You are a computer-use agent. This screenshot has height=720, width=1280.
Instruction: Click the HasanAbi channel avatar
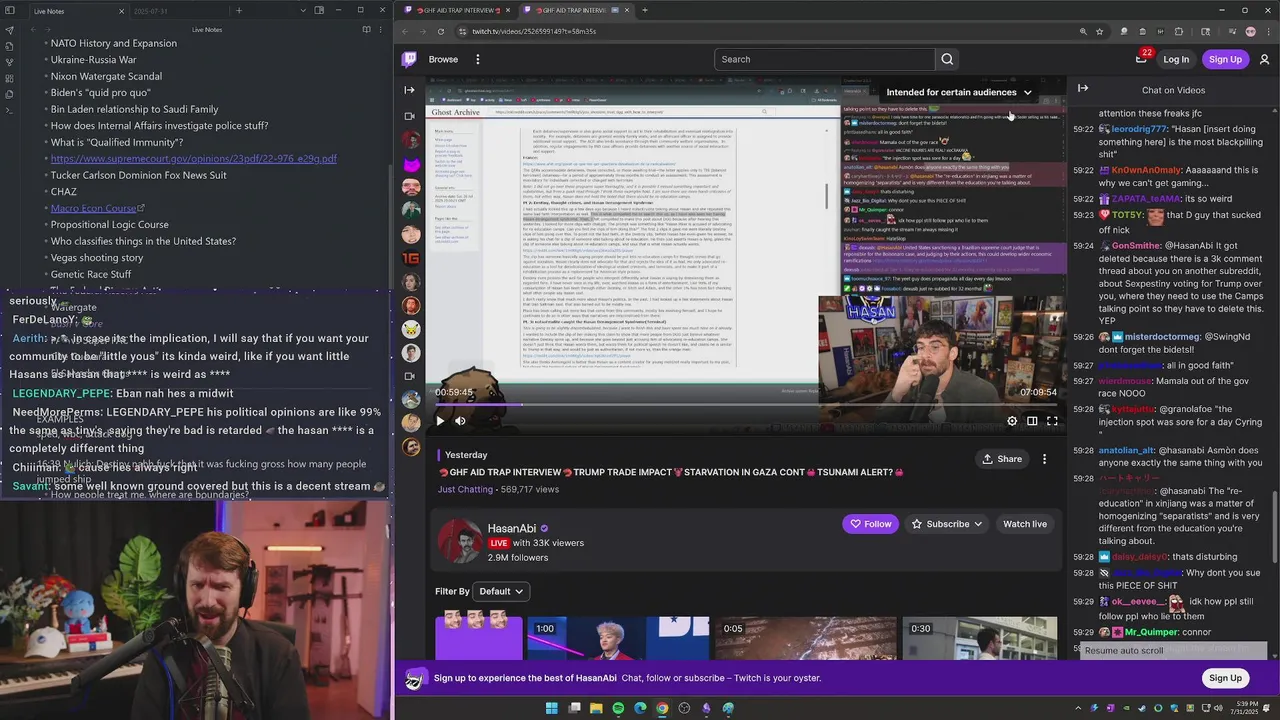[x=460, y=541]
